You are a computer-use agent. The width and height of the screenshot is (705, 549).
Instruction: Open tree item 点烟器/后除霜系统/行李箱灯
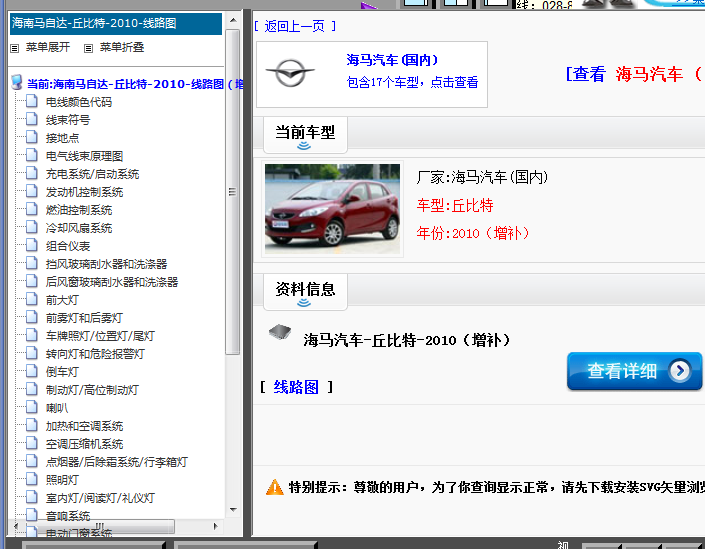click(x=117, y=462)
